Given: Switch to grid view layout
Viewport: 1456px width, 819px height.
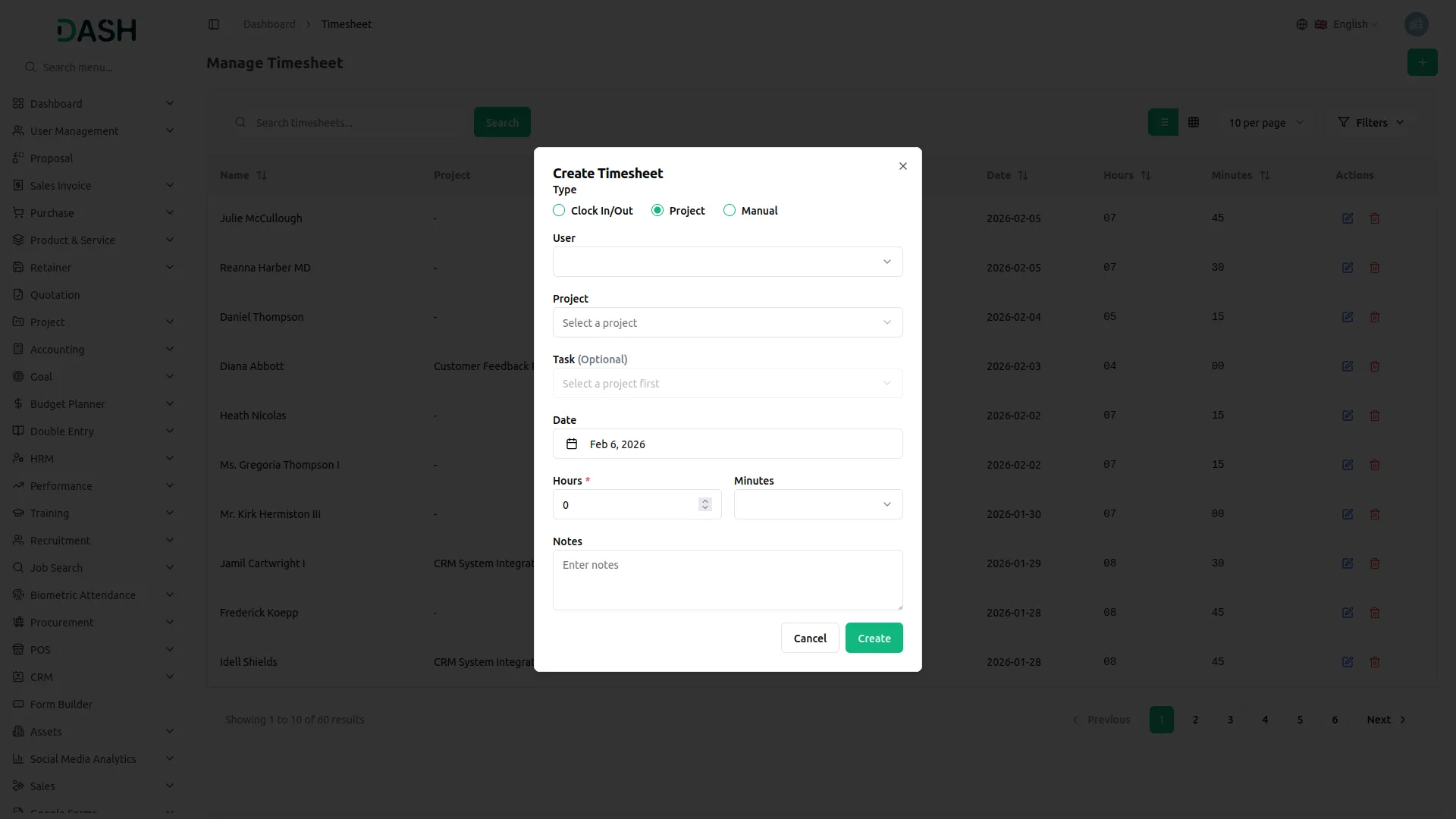Looking at the screenshot, I should pos(1193,122).
